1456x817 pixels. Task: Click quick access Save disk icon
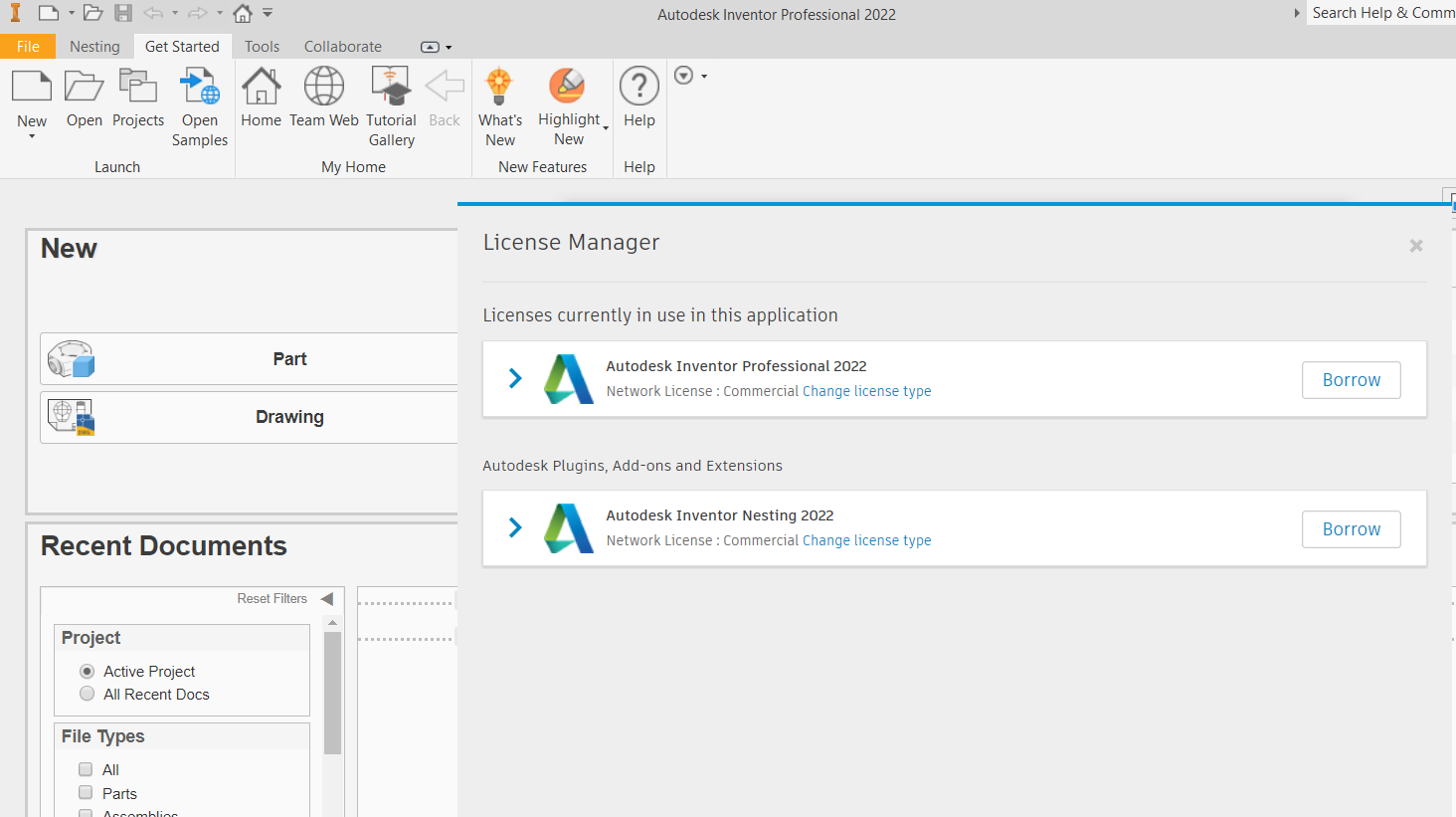click(123, 13)
